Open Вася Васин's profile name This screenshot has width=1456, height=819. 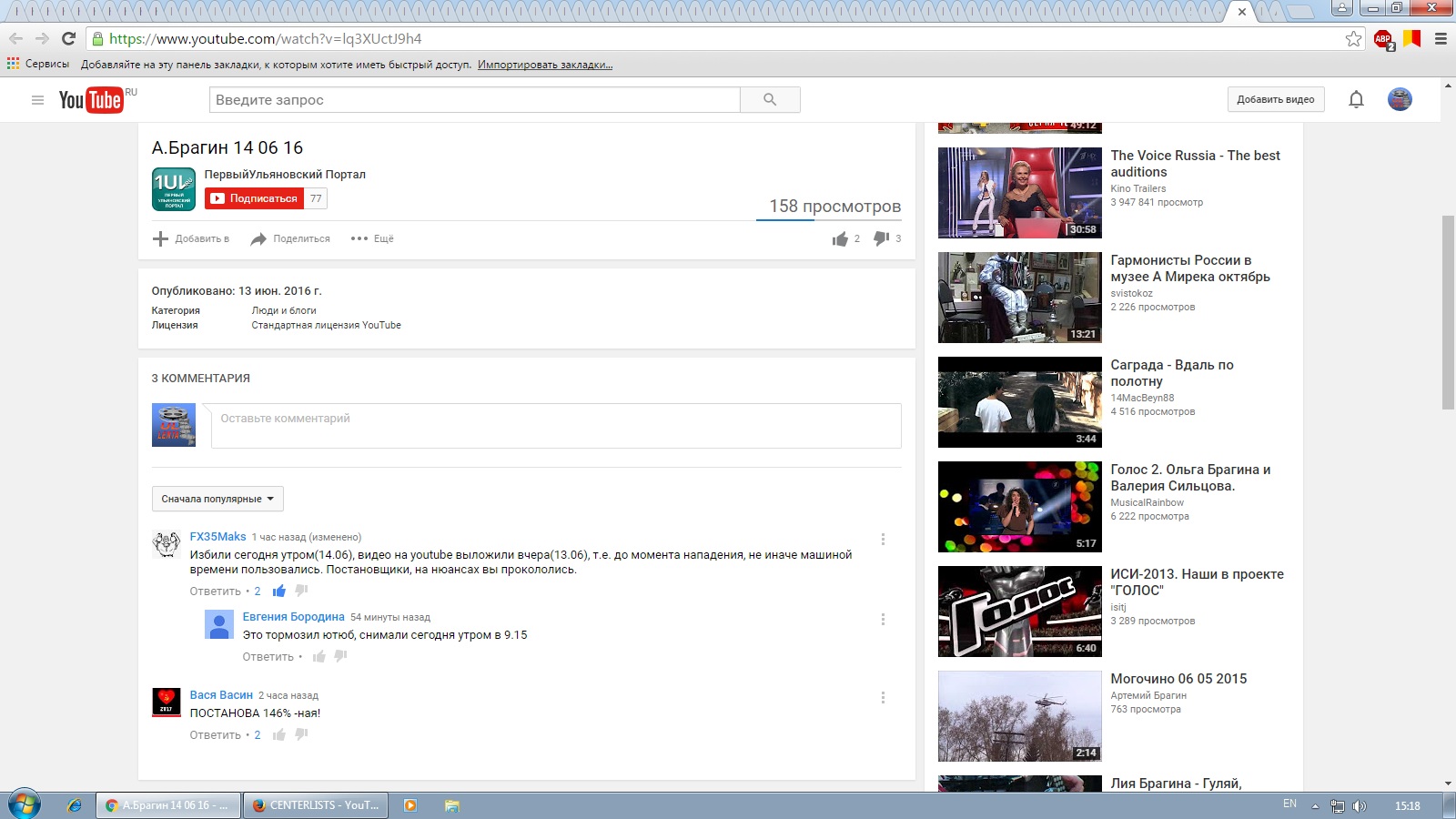[221, 695]
